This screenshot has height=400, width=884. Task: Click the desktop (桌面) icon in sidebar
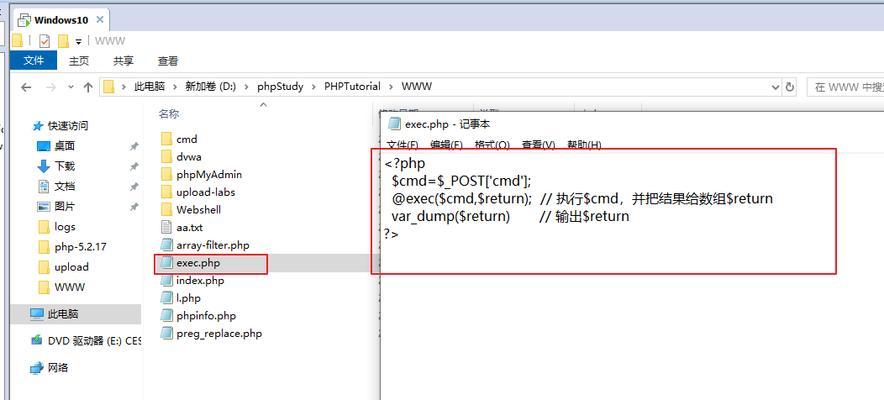43,146
